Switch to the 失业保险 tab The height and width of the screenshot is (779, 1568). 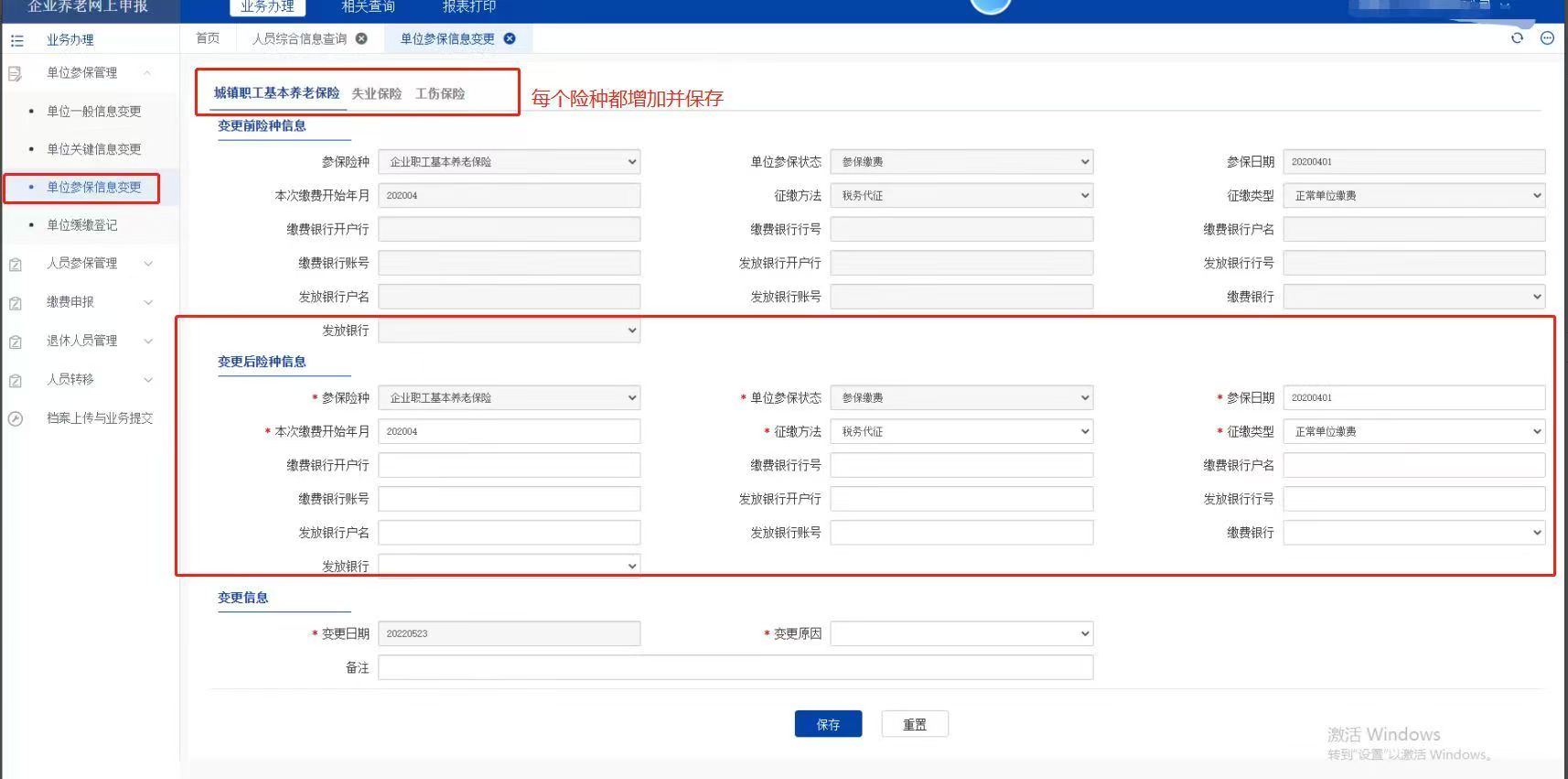pos(376,93)
